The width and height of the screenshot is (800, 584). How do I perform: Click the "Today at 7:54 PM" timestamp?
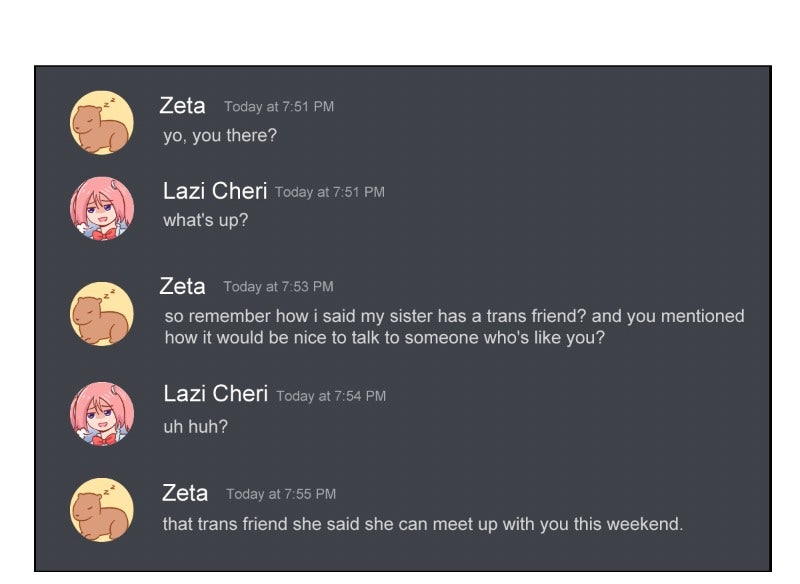tap(331, 396)
